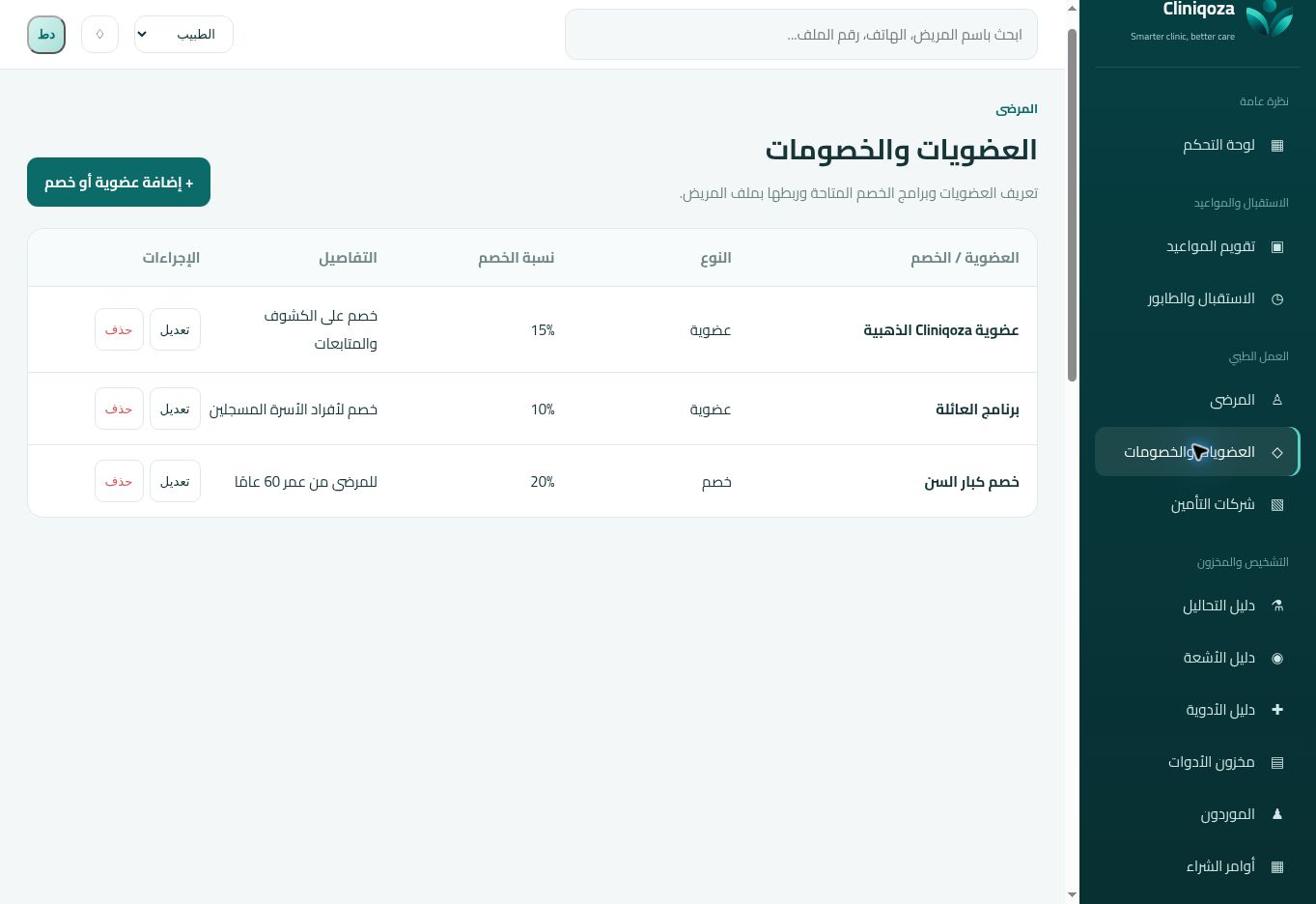Click the sidebar vertical scrollbar thumb

(1072, 205)
